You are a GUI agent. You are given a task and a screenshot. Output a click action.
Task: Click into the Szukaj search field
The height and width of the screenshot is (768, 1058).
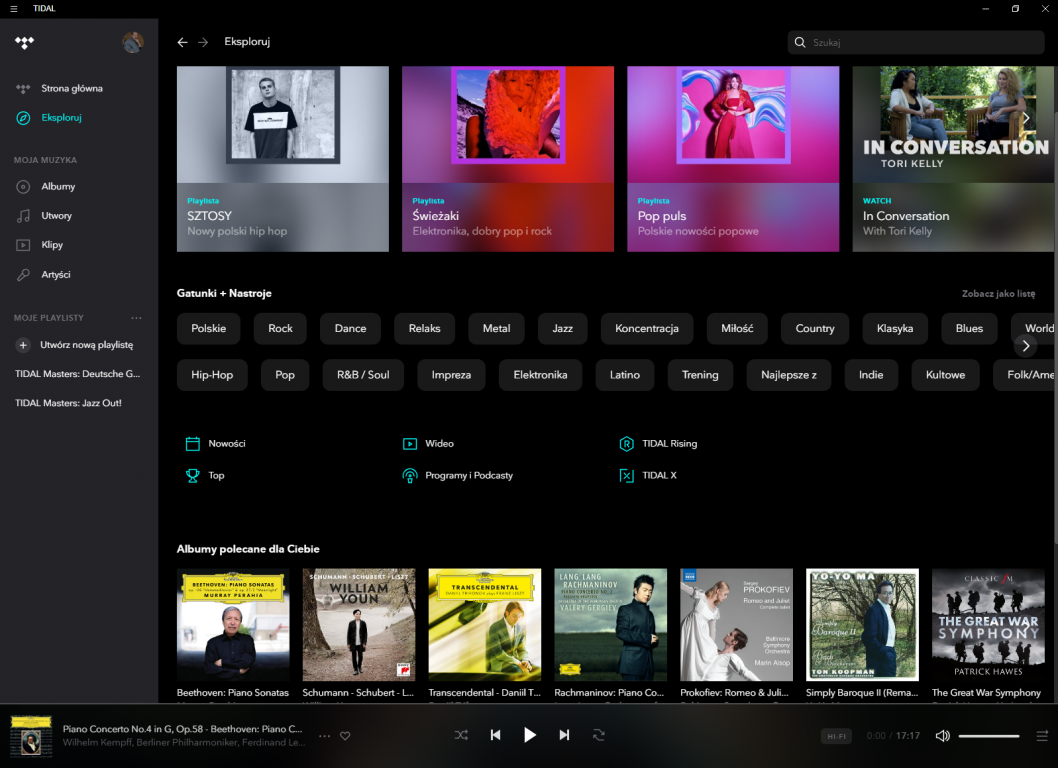(916, 43)
